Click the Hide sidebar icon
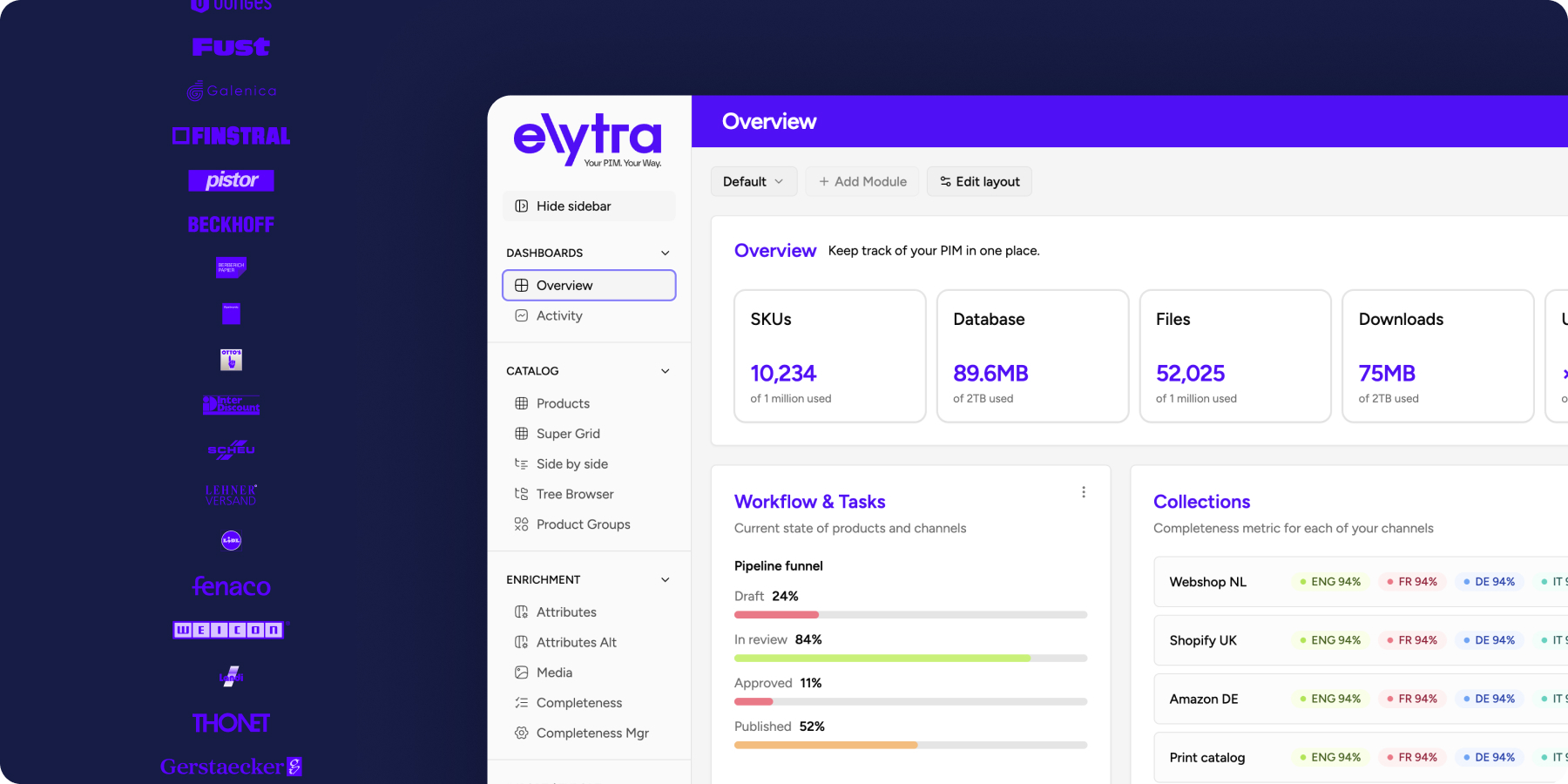This screenshot has width=1568, height=784. tap(521, 206)
